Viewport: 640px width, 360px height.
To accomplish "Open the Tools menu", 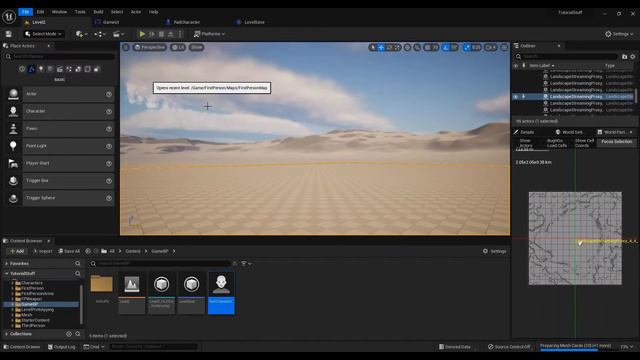I will point(80,12).
